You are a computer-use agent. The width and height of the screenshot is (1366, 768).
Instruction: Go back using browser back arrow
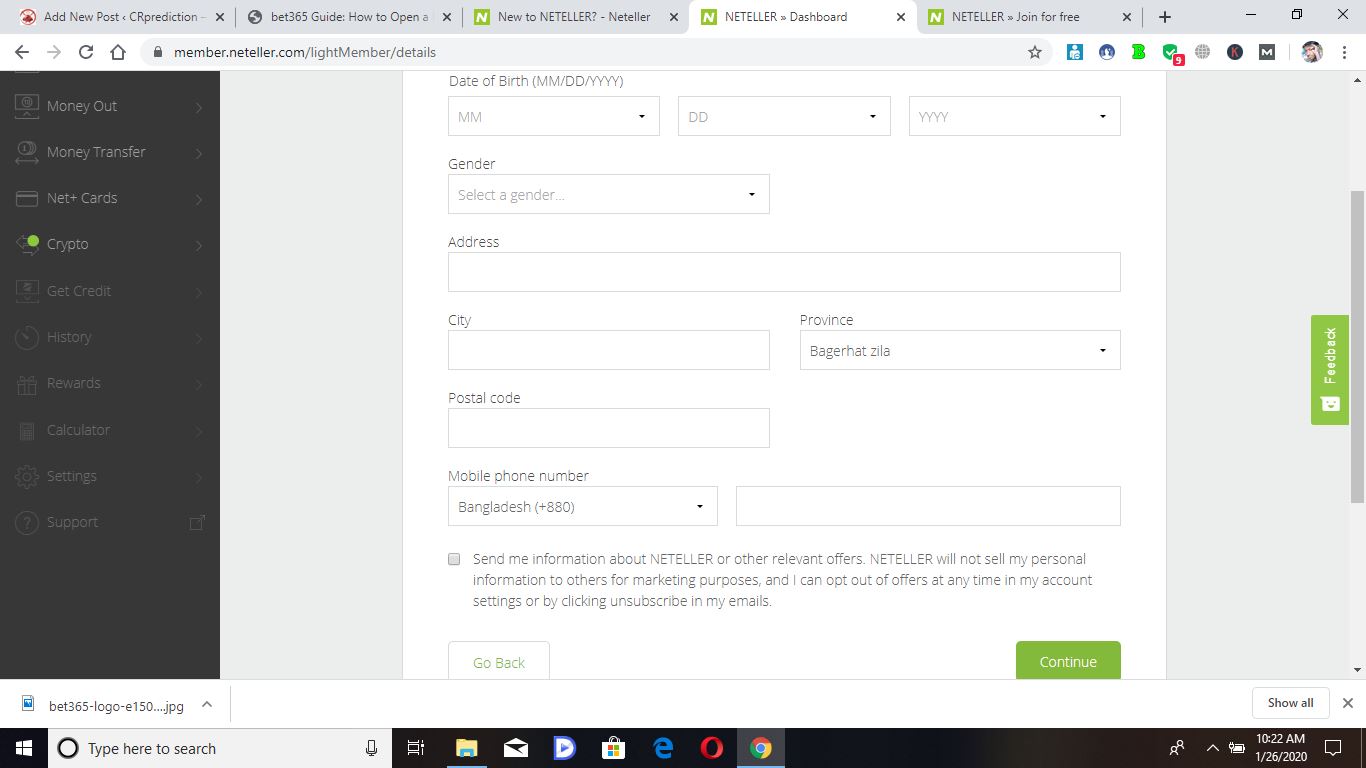coord(22,52)
